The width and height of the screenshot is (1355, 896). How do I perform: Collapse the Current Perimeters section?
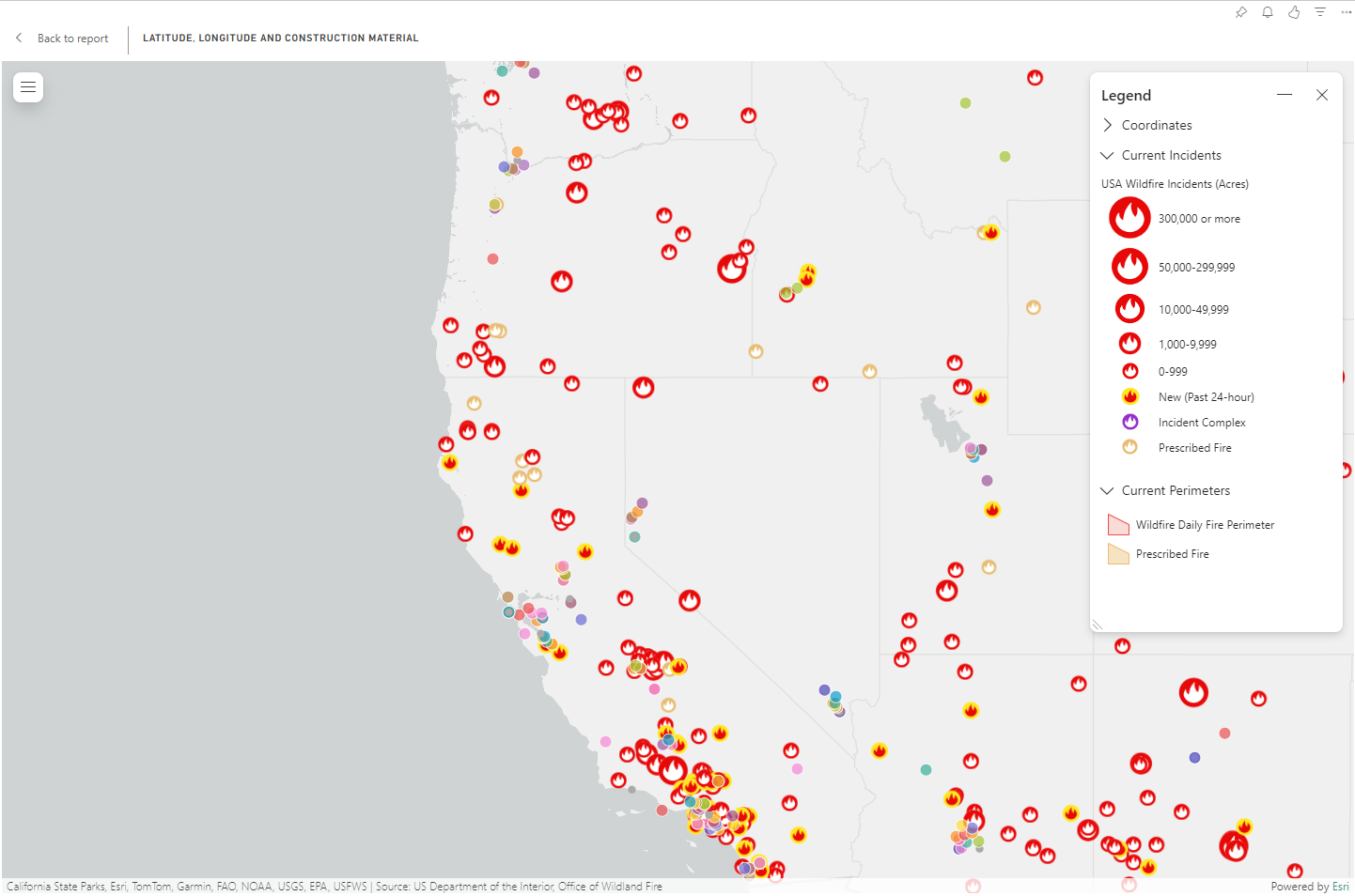pyautogui.click(x=1108, y=490)
